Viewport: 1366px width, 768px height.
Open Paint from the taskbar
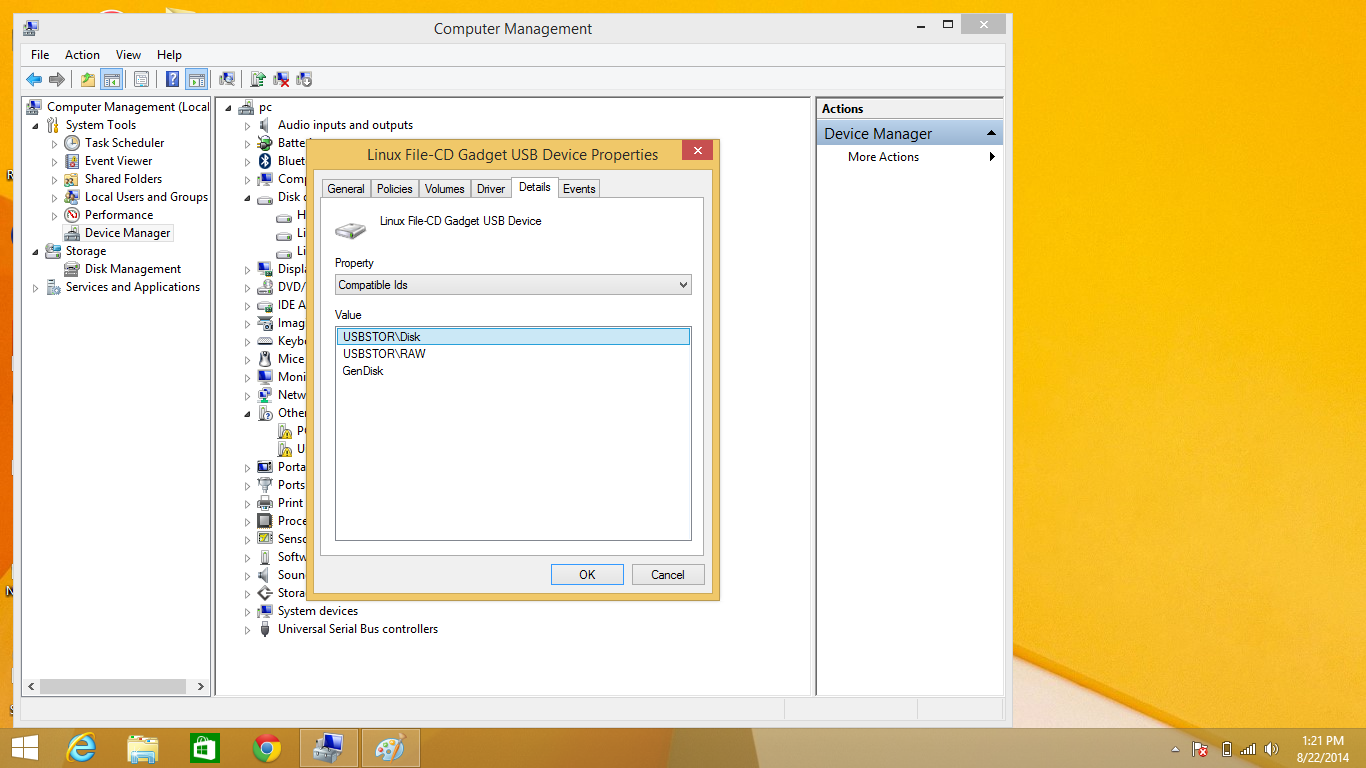tap(390, 747)
